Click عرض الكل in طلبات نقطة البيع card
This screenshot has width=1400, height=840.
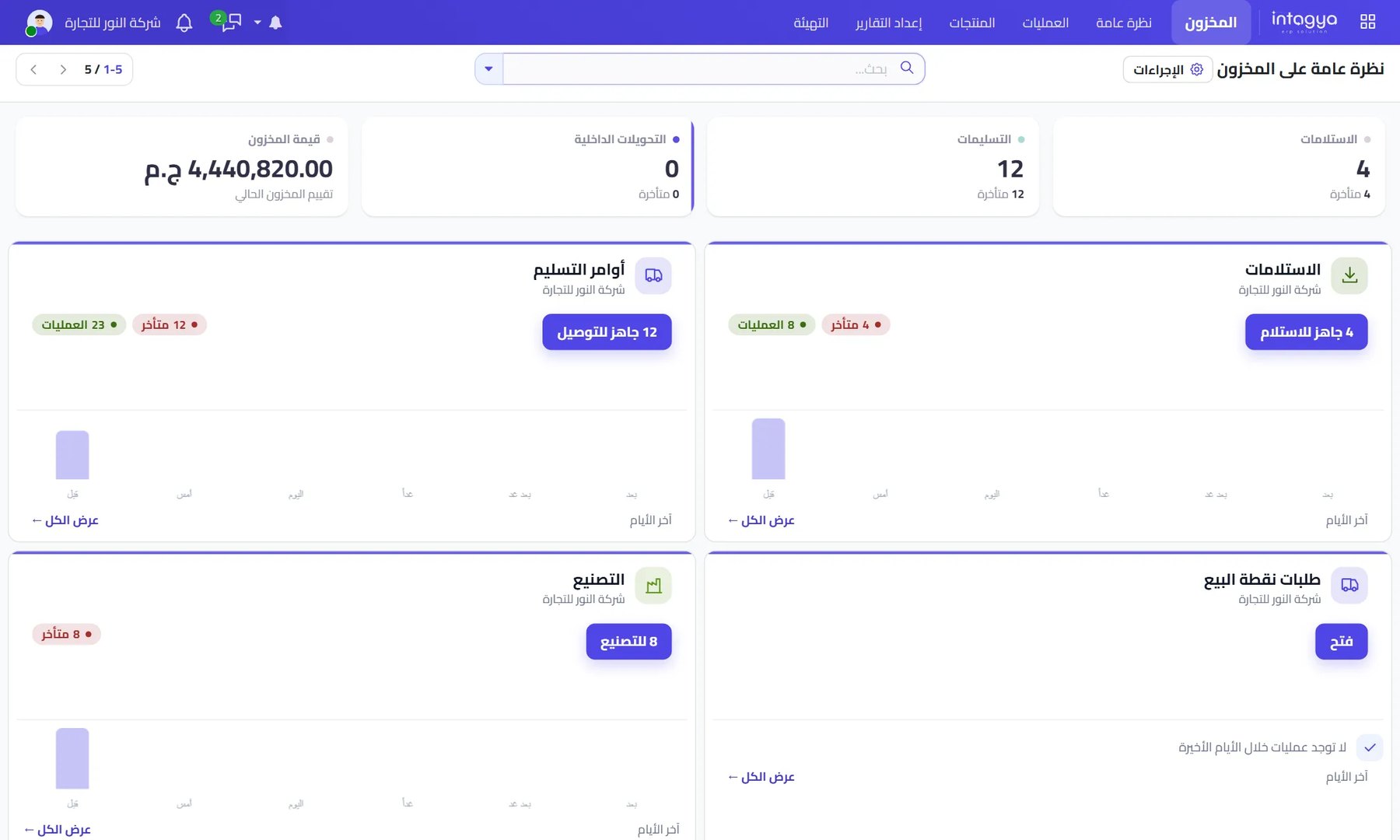pos(761,777)
